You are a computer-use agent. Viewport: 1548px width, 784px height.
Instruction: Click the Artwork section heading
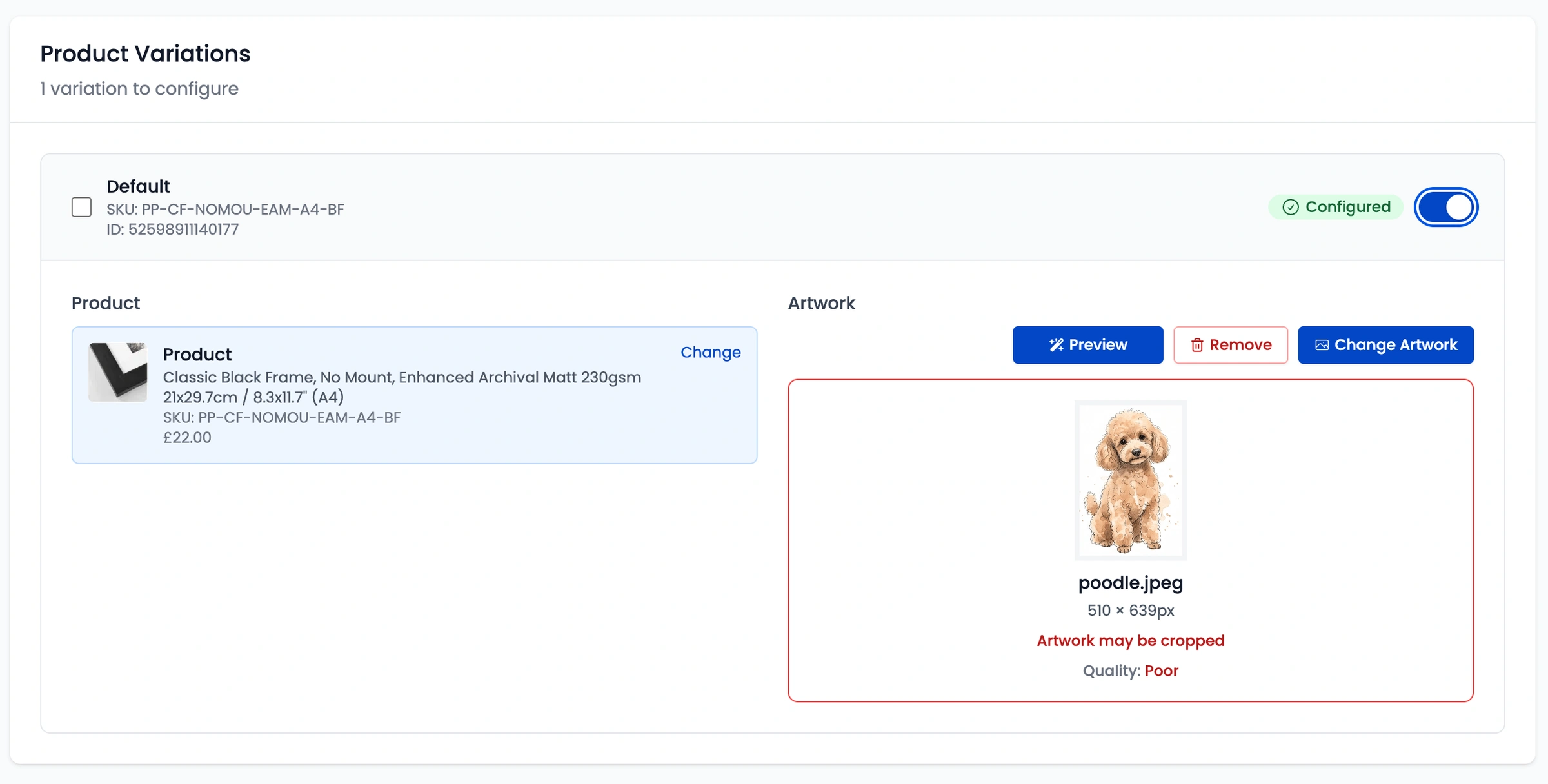(x=821, y=303)
